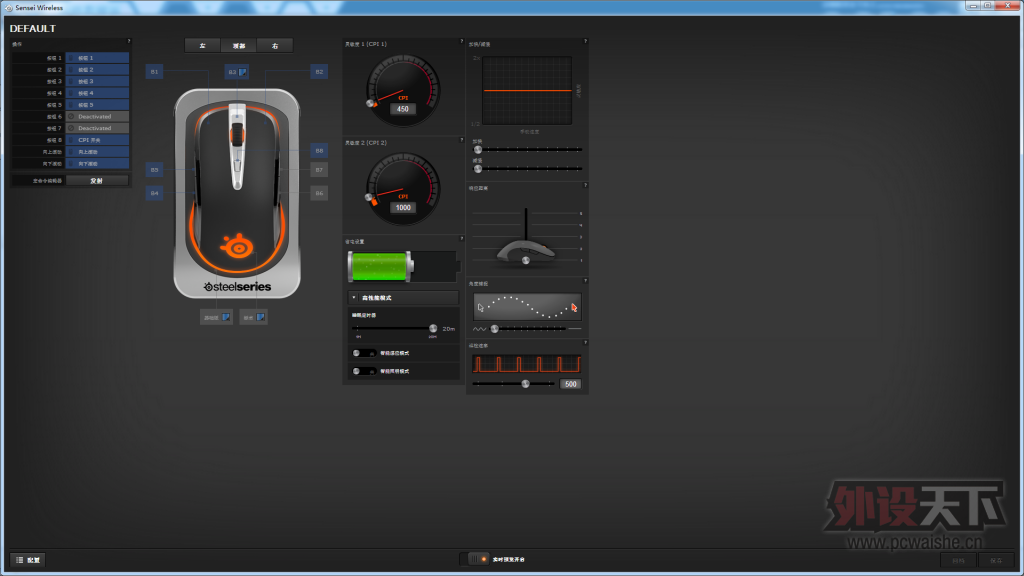Click the angle snapping slider handle
Viewport: 1024px width, 576px height.
494,329
